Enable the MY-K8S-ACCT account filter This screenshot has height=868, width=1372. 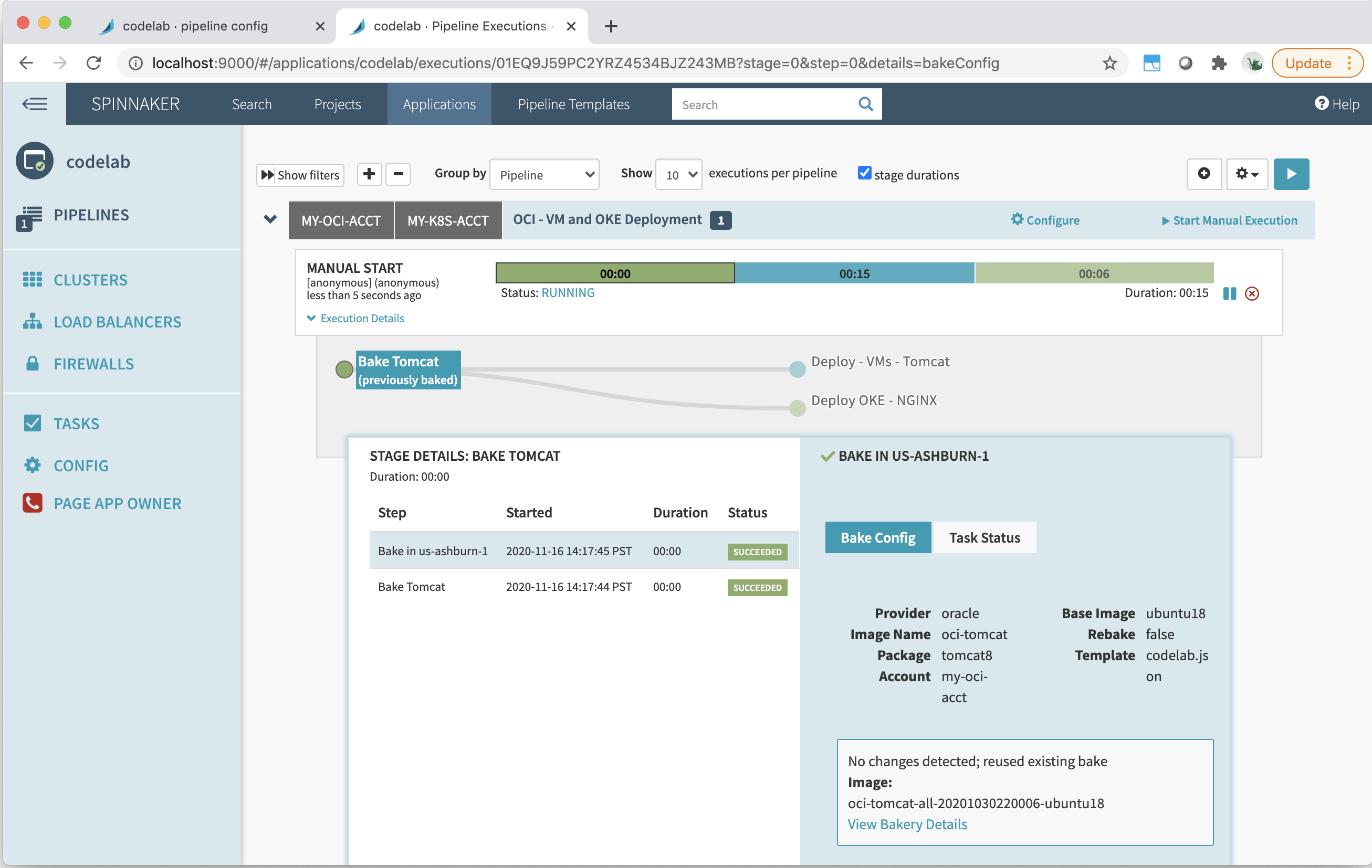tap(448, 220)
